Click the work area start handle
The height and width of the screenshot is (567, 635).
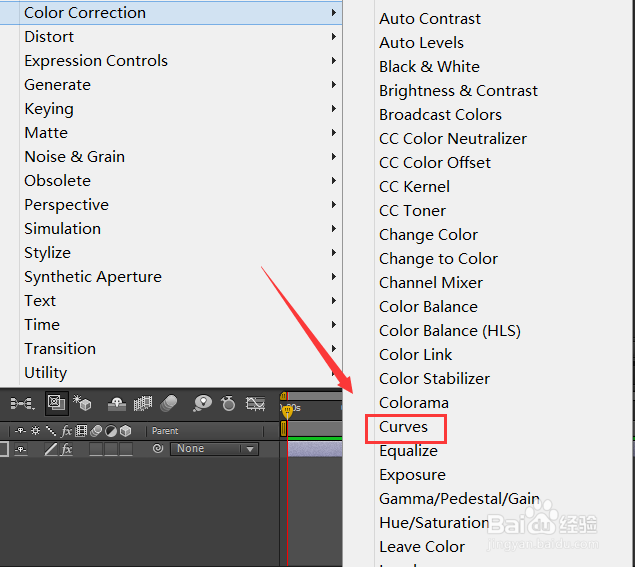coord(283,428)
